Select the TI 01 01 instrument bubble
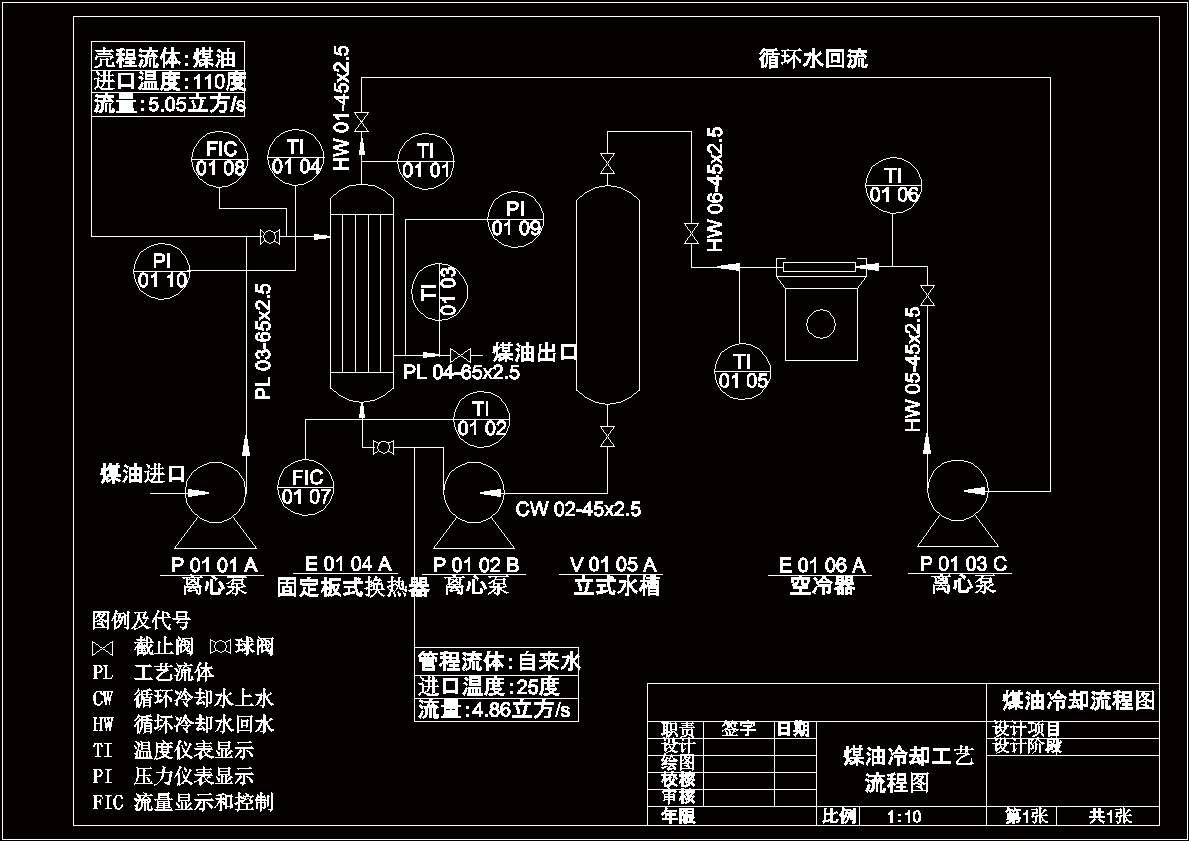1189x841 pixels. click(x=425, y=160)
